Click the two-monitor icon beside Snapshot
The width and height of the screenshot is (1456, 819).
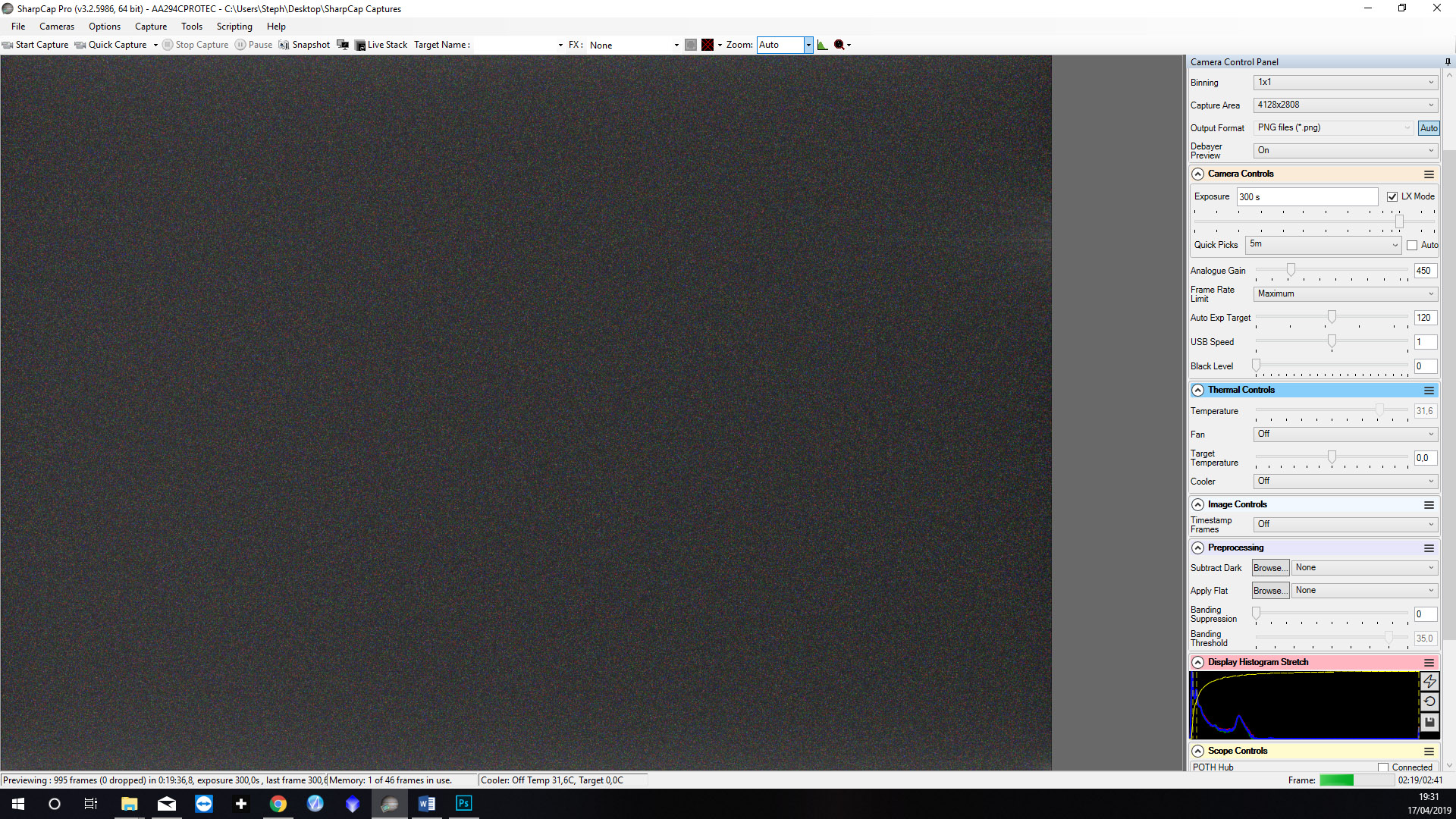[x=343, y=45]
